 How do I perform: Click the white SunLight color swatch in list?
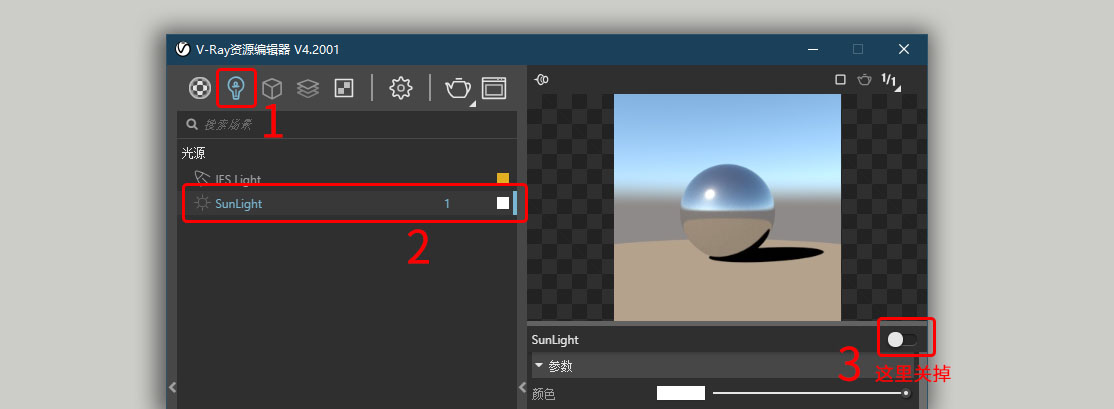click(503, 203)
